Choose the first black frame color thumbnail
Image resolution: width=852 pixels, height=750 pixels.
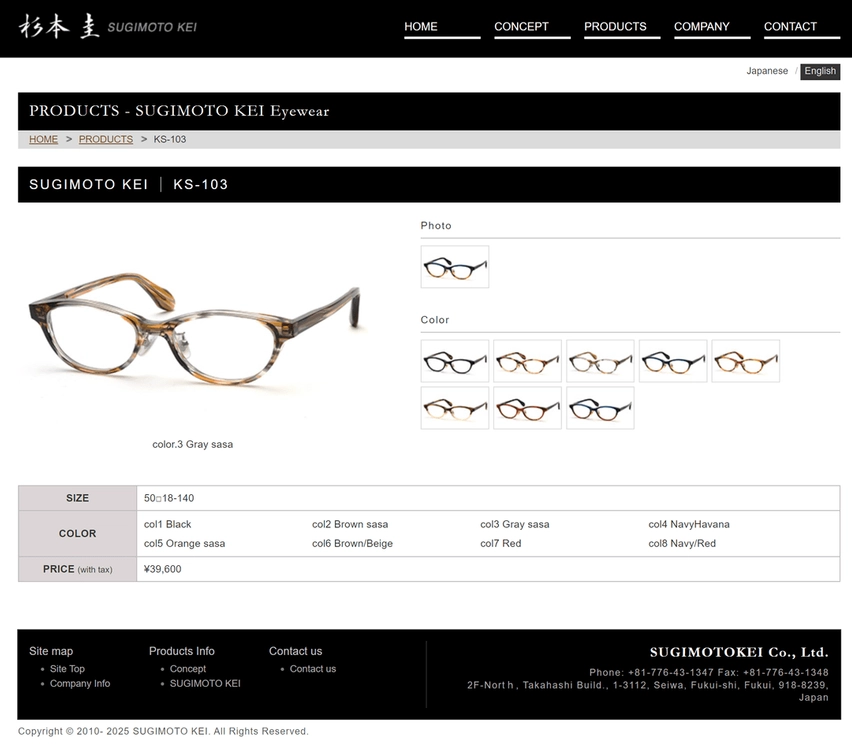click(455, 361)
